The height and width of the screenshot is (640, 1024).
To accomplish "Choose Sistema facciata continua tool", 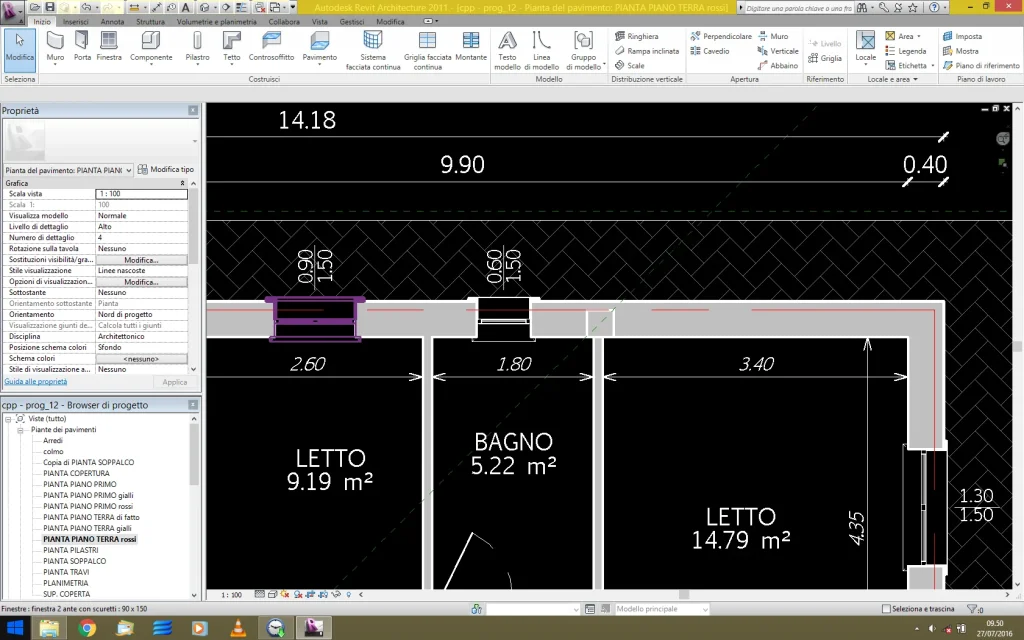I will coord(373,50).
